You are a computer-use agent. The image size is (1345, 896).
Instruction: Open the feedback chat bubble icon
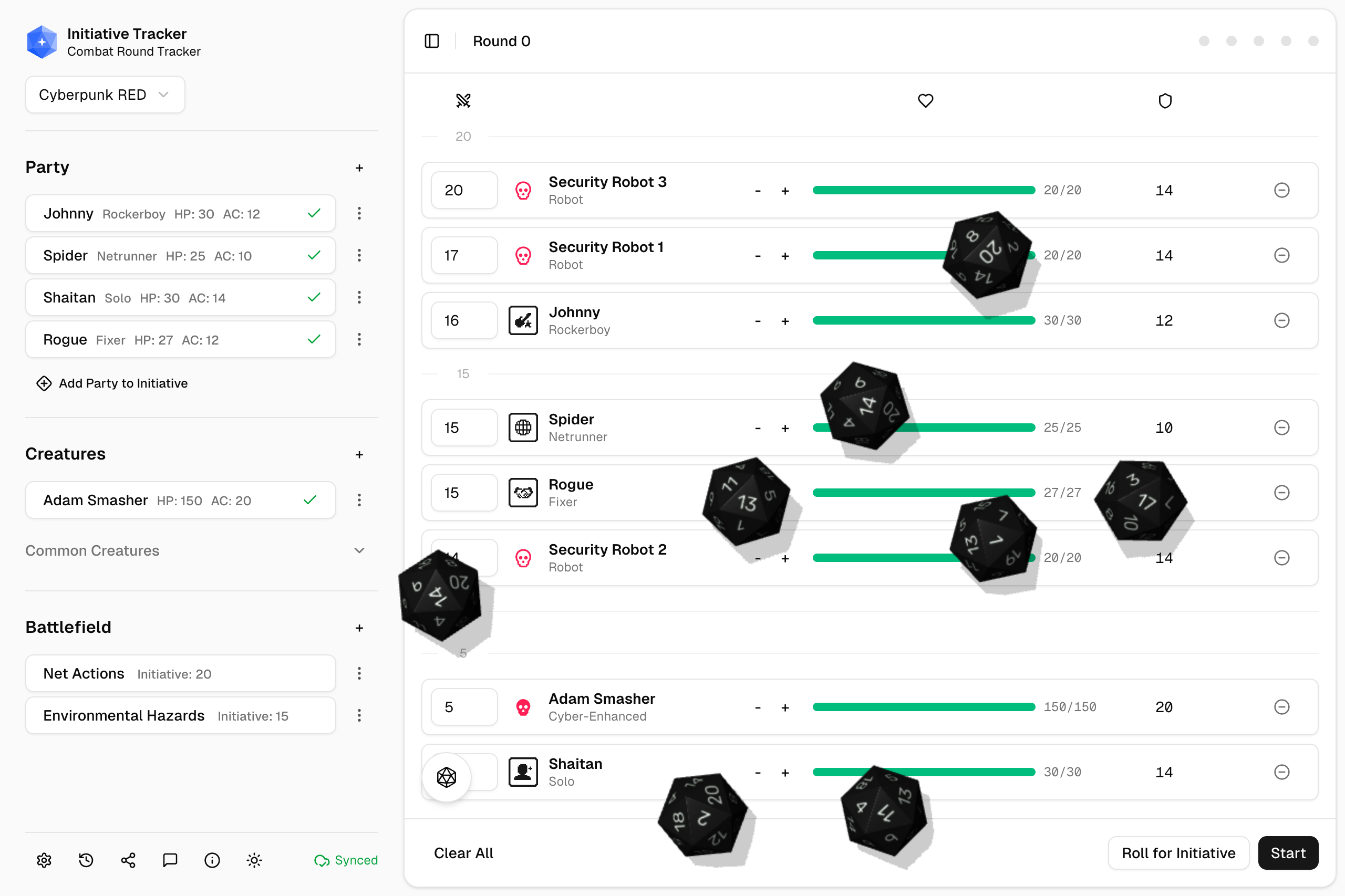click(170, 860)
